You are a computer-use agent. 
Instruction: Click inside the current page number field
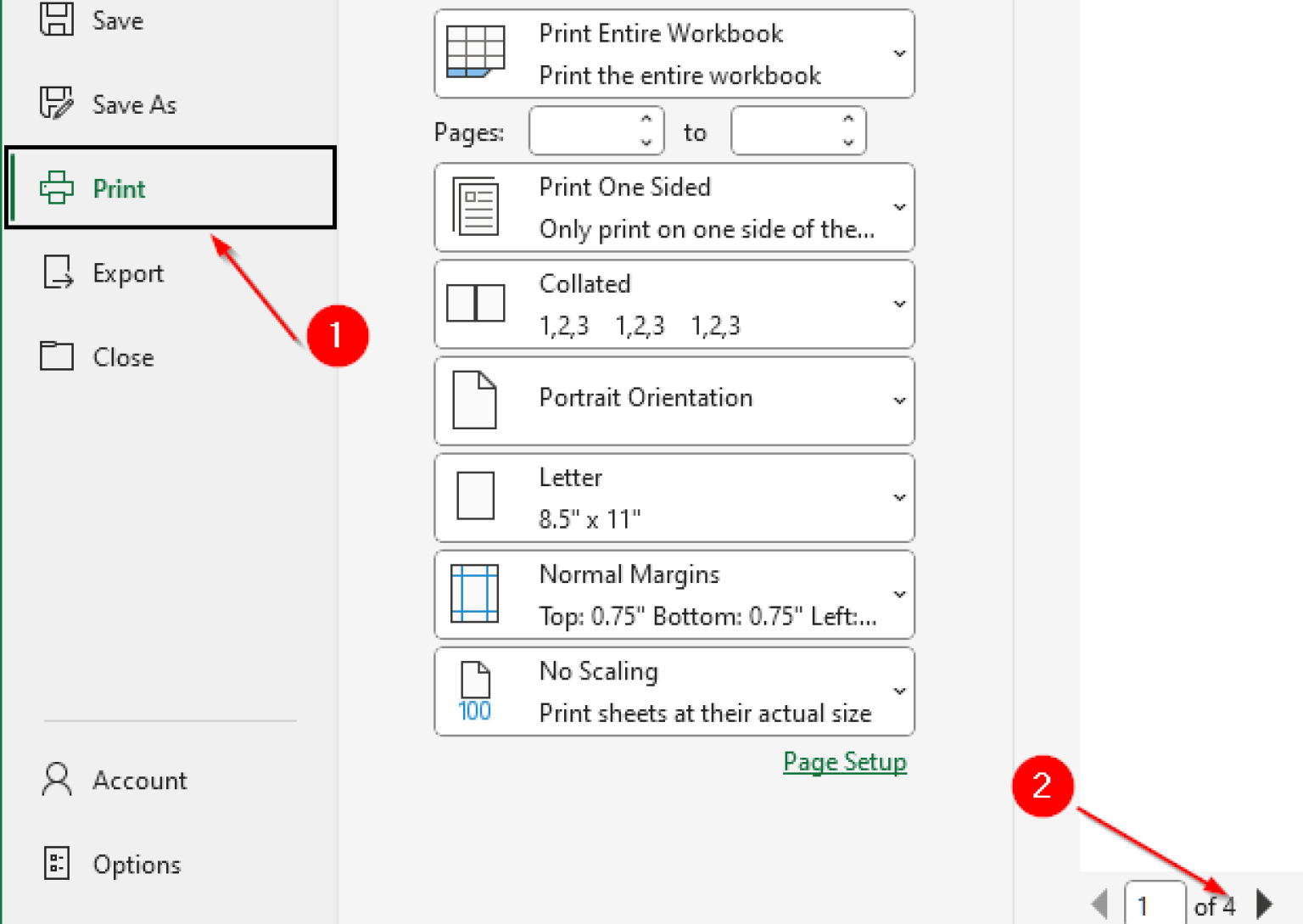[1154, 904]
